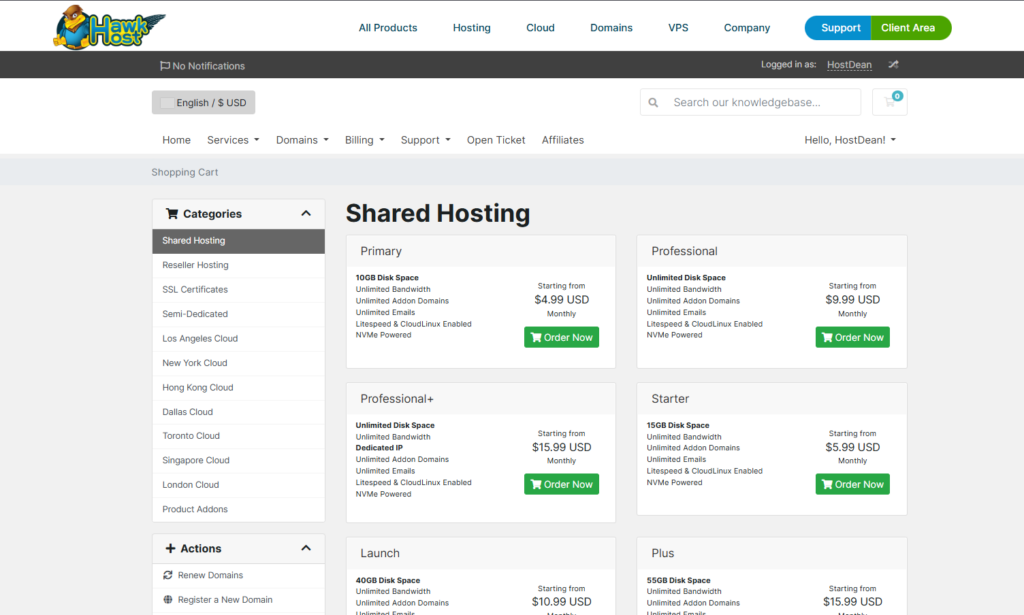1024x615 pixels.
Task: Click the green Client Area button
Action: (908, 28)
